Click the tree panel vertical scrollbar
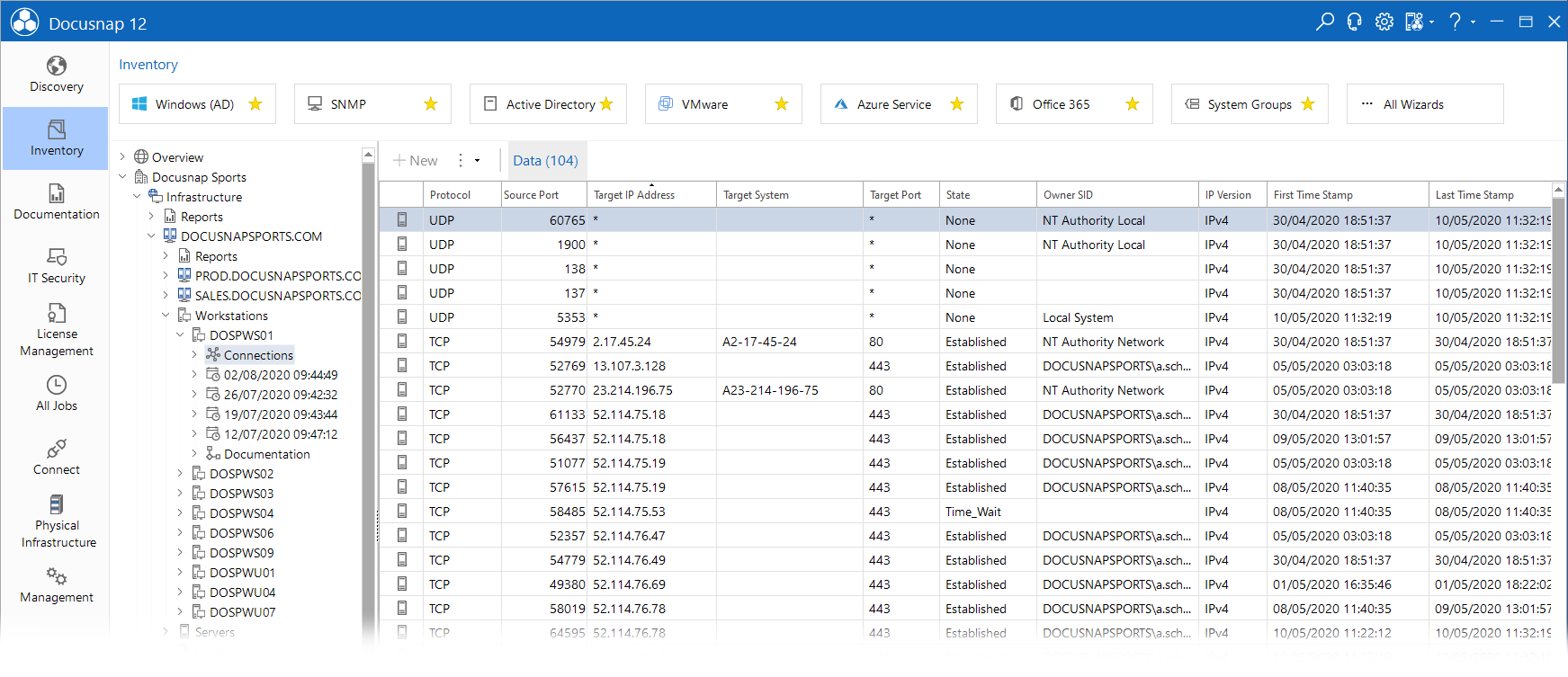The height and width of the screenshot is (677, 1568). pos(368,387)
